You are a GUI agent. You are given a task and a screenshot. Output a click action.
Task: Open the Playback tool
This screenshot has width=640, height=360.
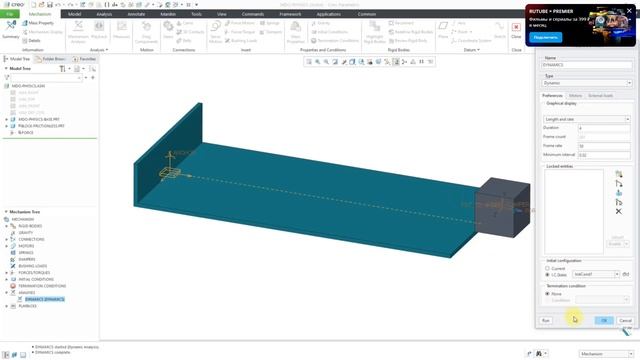99,30
